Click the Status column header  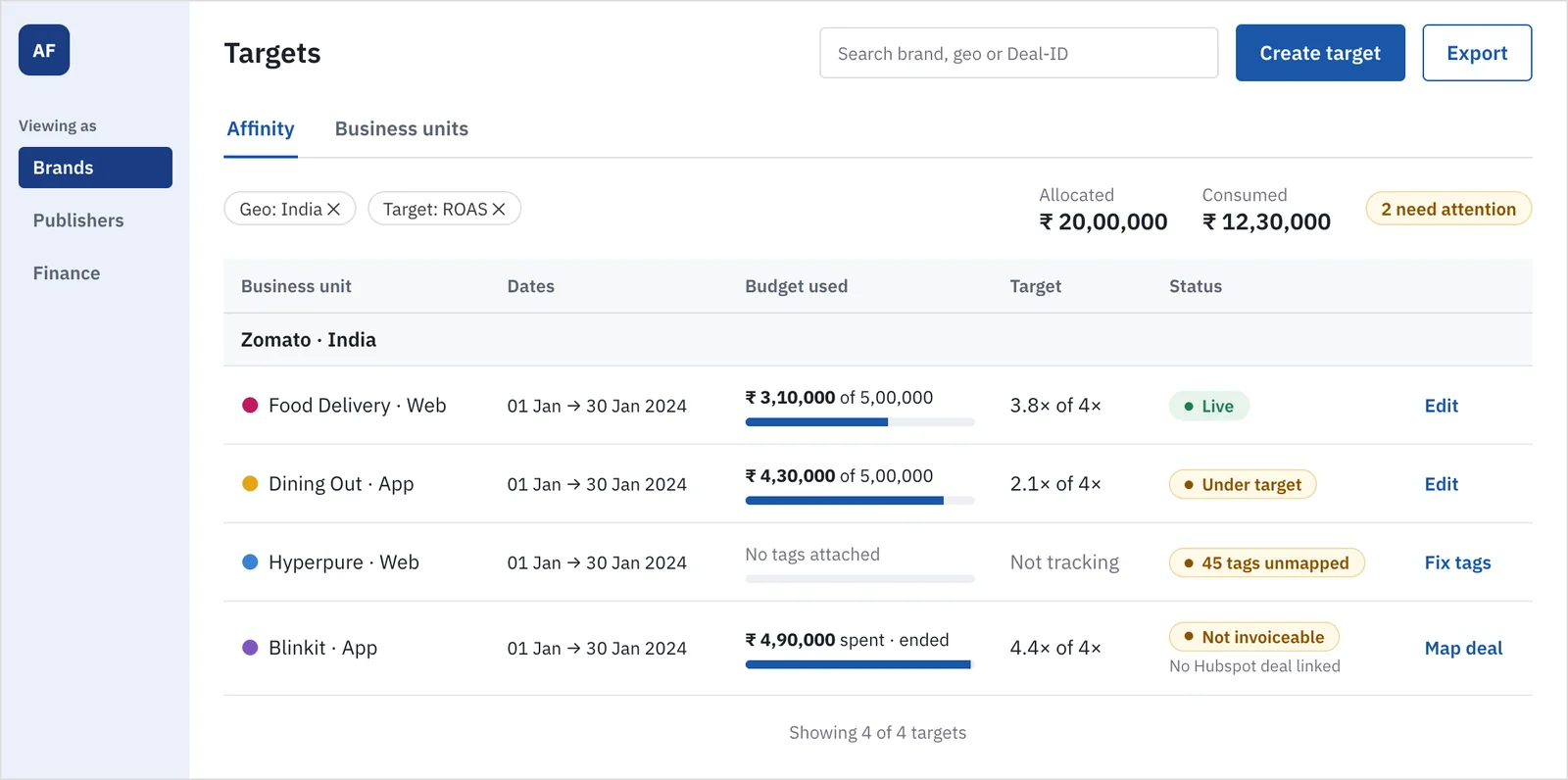click(1196, 286)
